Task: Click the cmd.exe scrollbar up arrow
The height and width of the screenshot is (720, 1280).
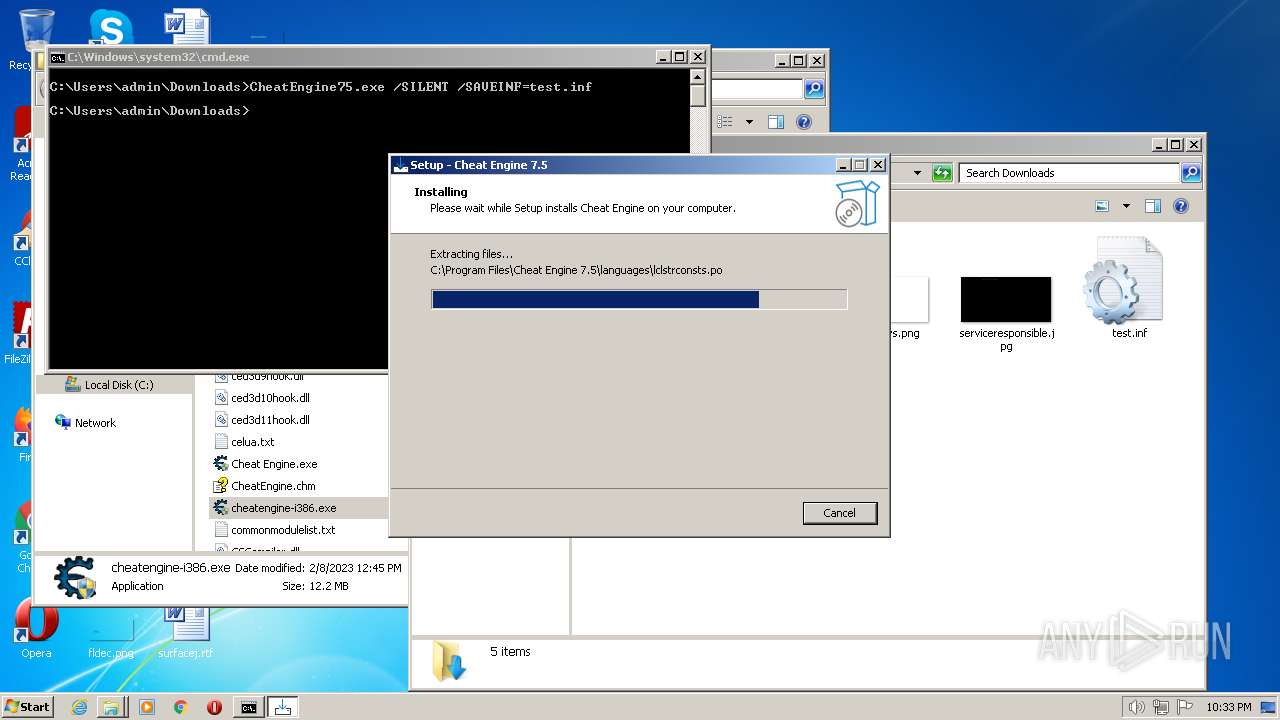Action: (698, 76)
